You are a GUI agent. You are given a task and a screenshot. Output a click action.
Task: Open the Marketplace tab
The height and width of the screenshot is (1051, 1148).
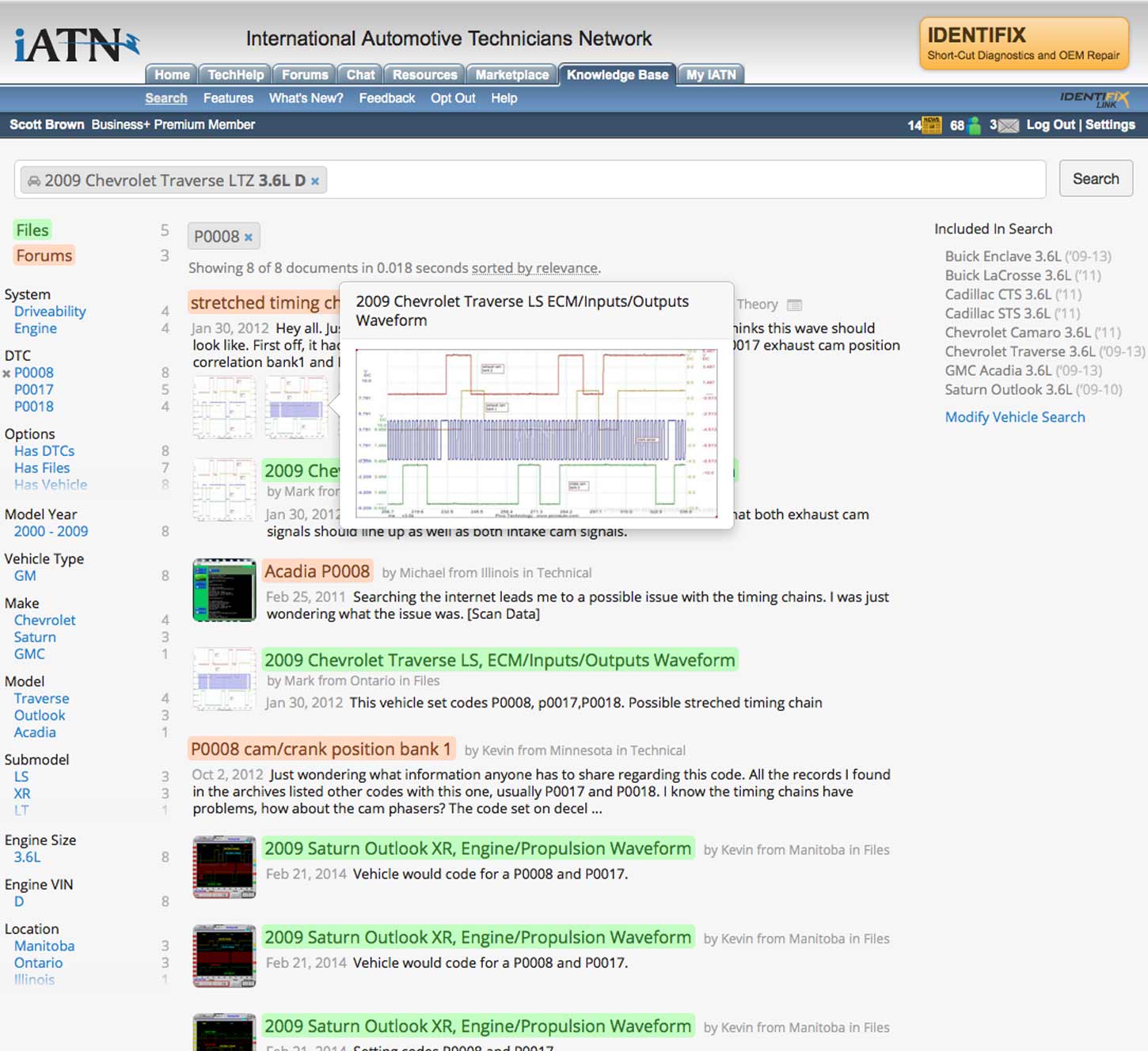click(x=511, y=74)
